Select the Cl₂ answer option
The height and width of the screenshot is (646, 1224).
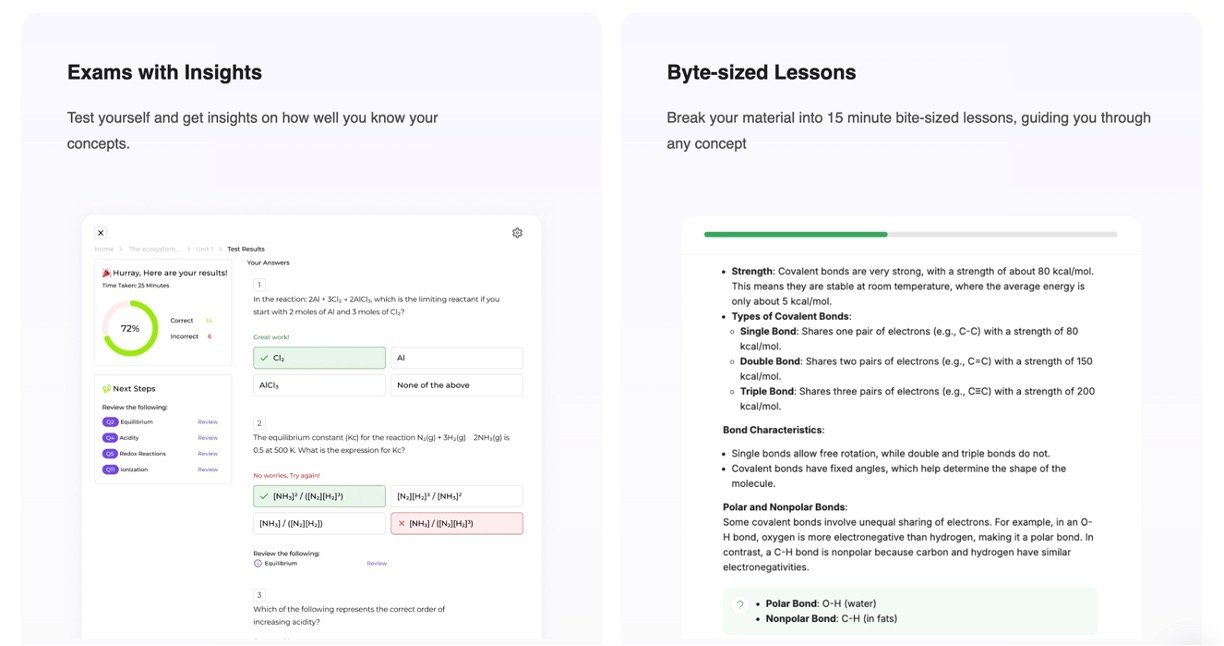pos(319,358)
